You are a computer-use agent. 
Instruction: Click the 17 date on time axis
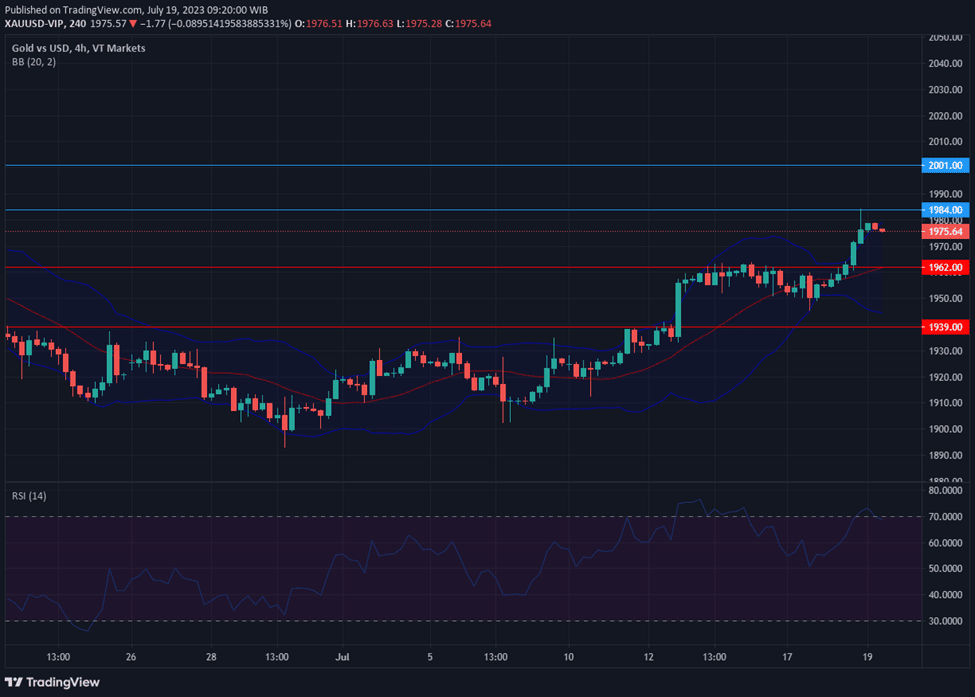787,657
